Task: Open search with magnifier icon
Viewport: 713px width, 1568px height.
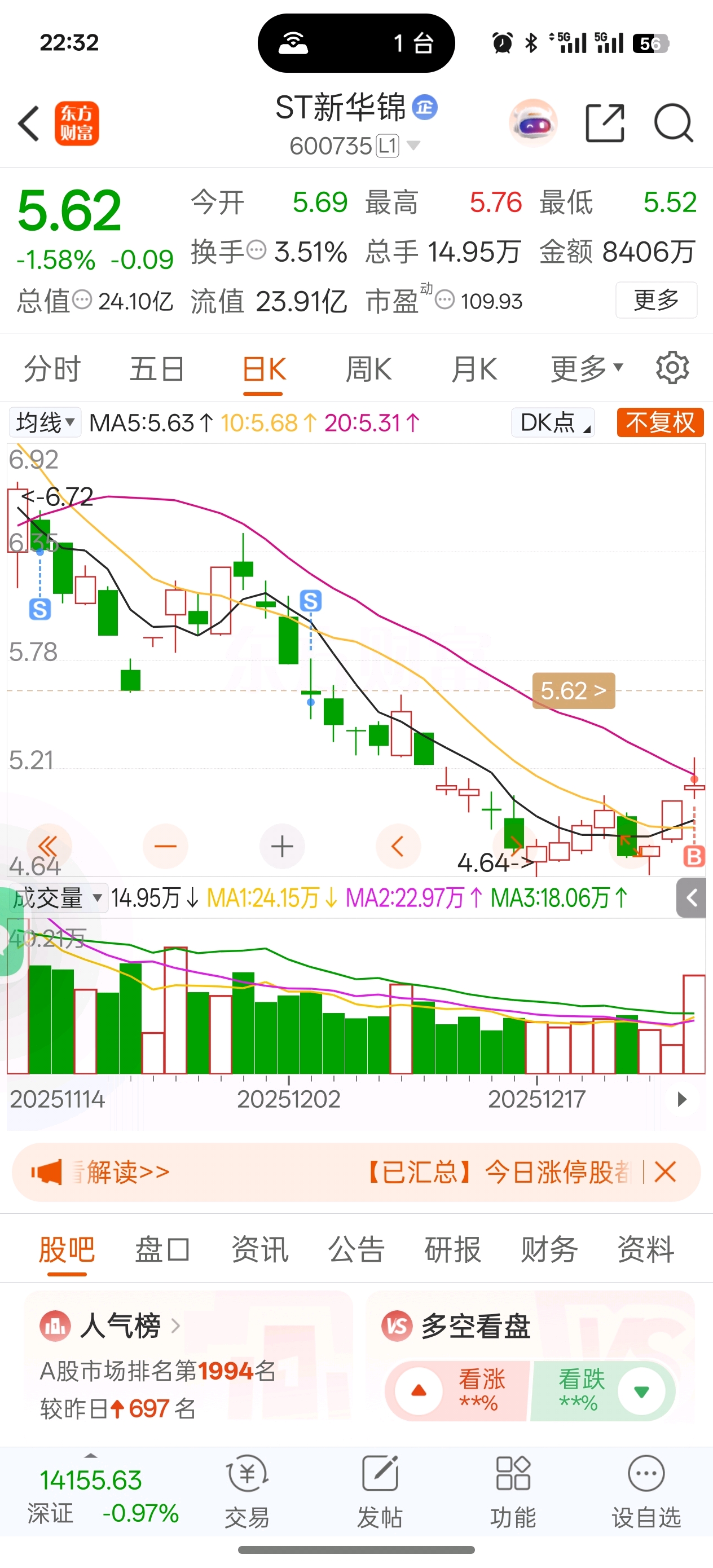Action: pos(674,123)
